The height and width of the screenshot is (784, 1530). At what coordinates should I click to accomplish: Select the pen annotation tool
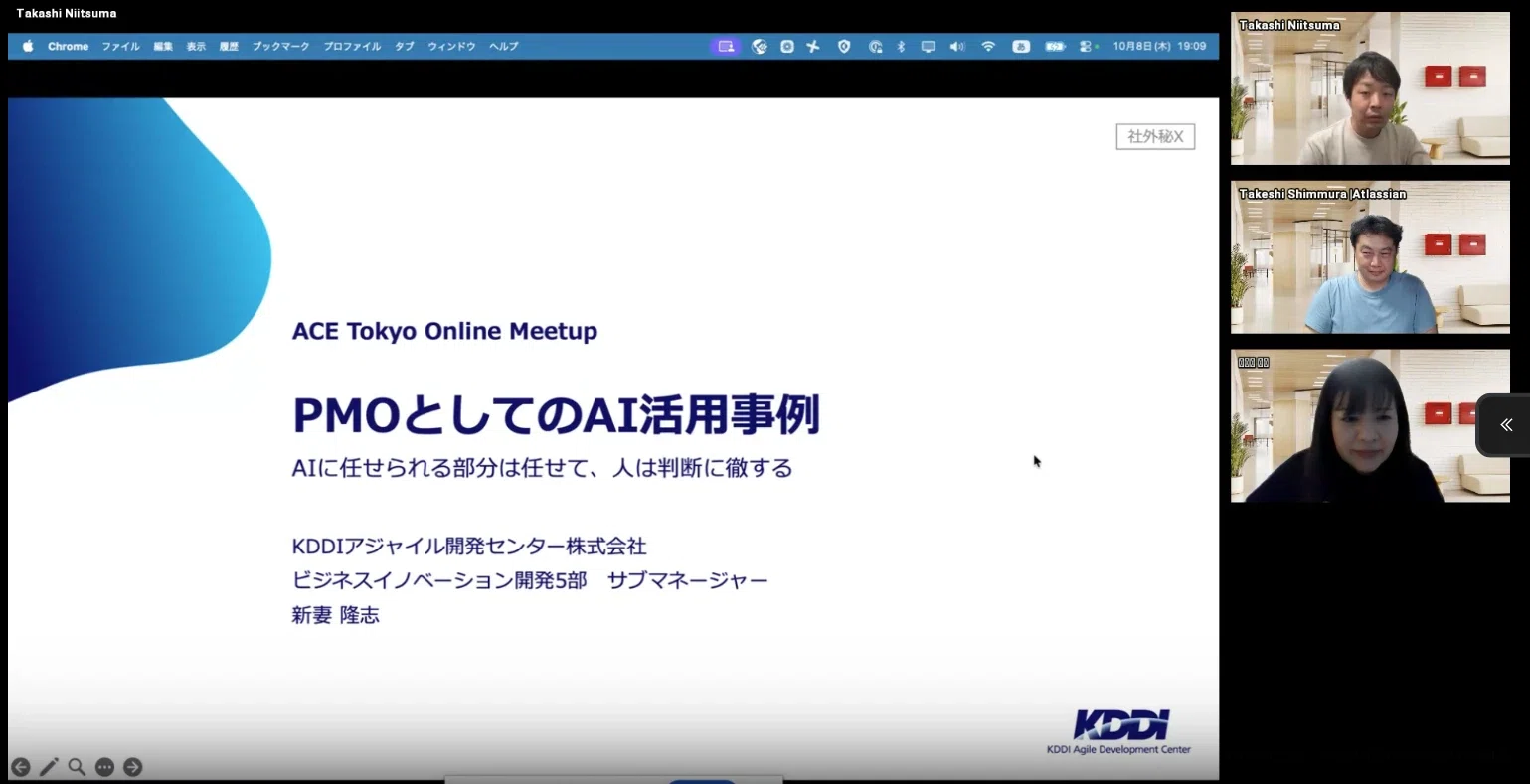(x=49, y=767)
